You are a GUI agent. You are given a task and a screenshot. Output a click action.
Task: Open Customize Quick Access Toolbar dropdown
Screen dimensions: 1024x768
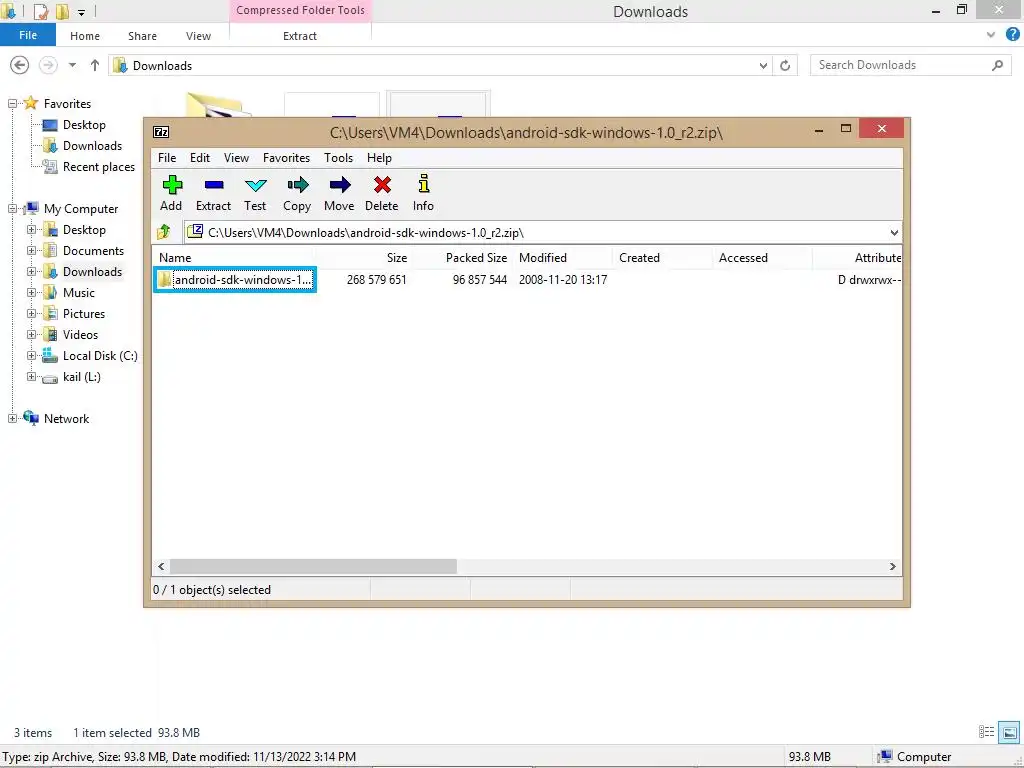click(81, 12)
